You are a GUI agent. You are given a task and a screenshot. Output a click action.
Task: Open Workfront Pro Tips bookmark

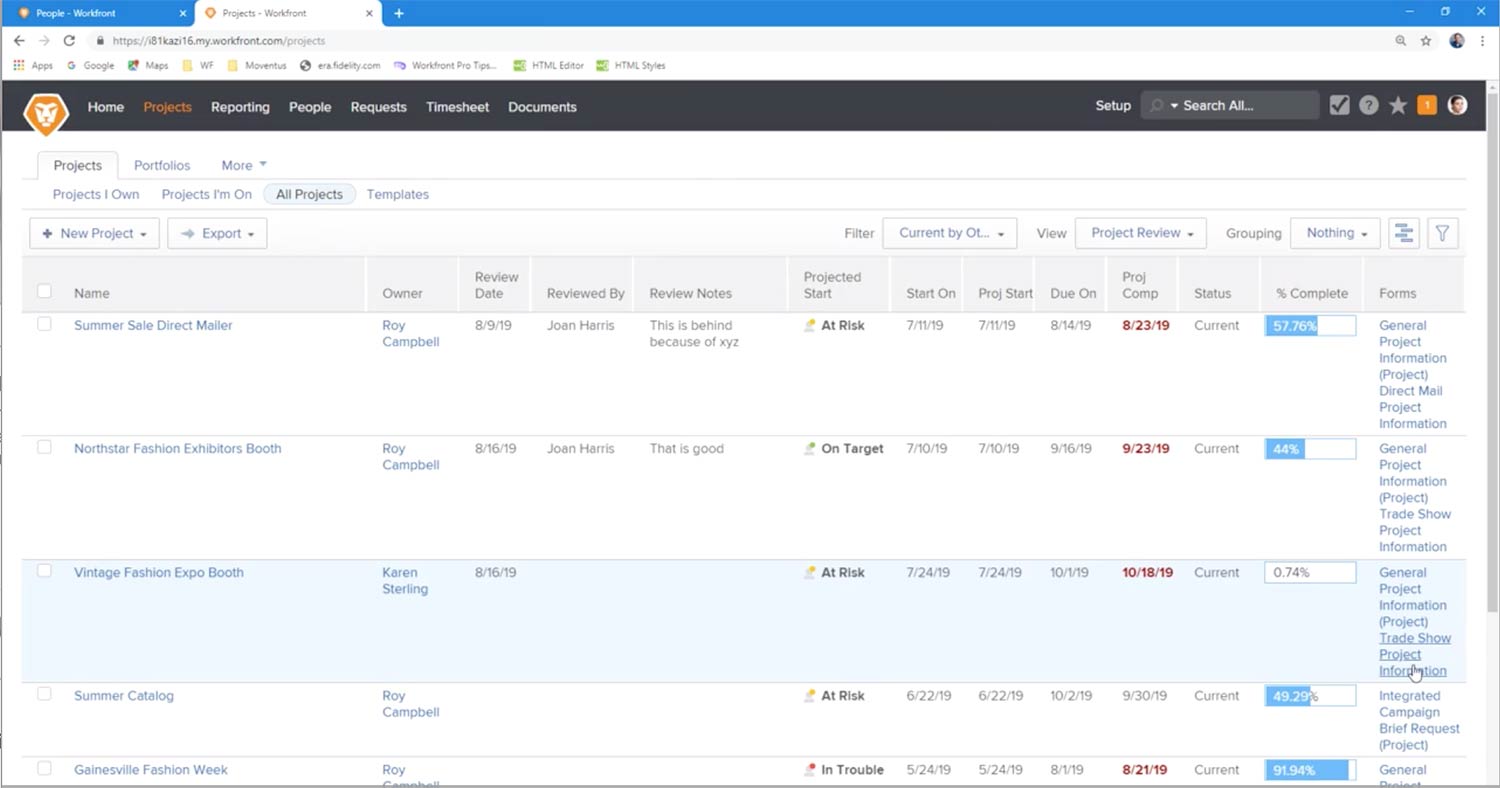point(445,65)
